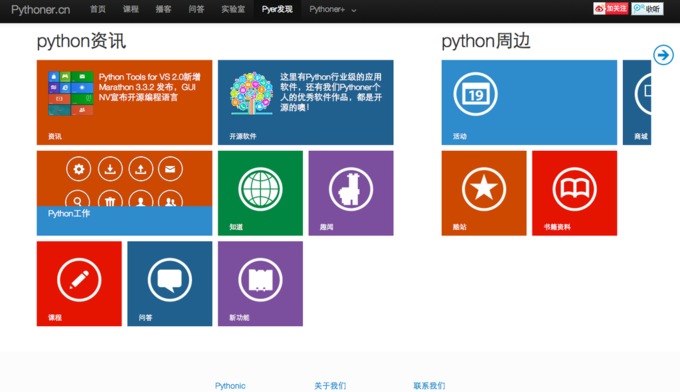Click the Weibo 加关注 button
The height and width of the screenshot is (392, 680).
point(611,8)
